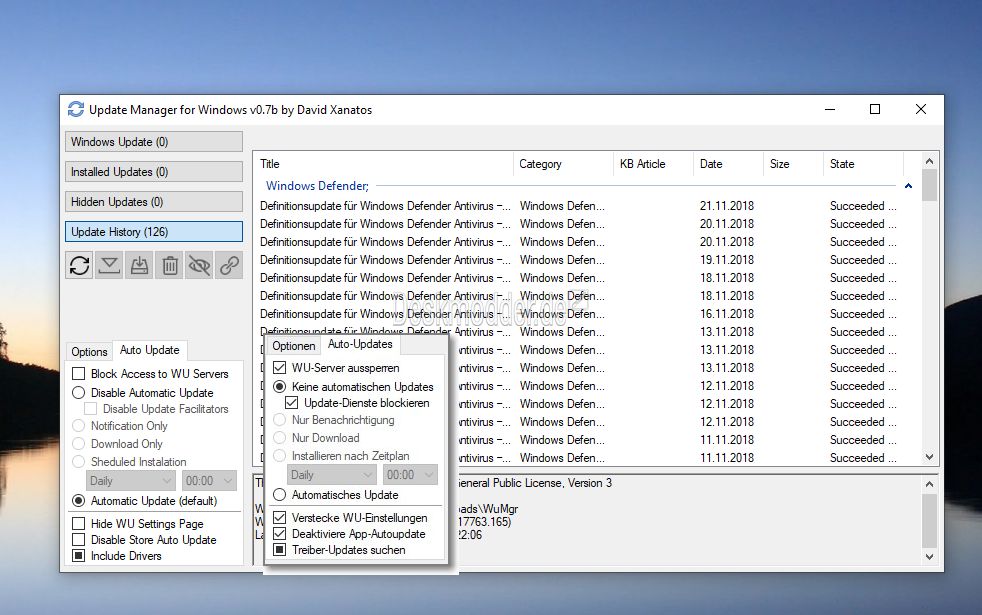Click the Update Manager app icon in title bar
The height and width of the screenshot is (615, 982).
(76, 110)
